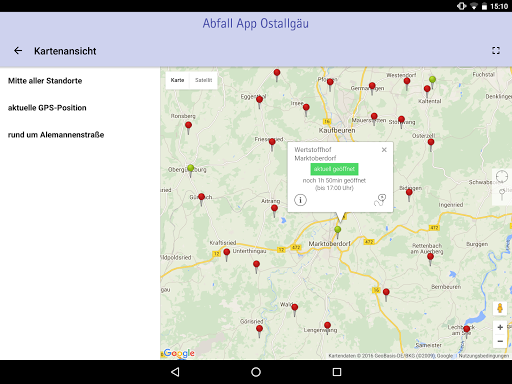
Task: Tap the red pin at Bidingen
Action: pyautogui.click(x=409, y=193)
